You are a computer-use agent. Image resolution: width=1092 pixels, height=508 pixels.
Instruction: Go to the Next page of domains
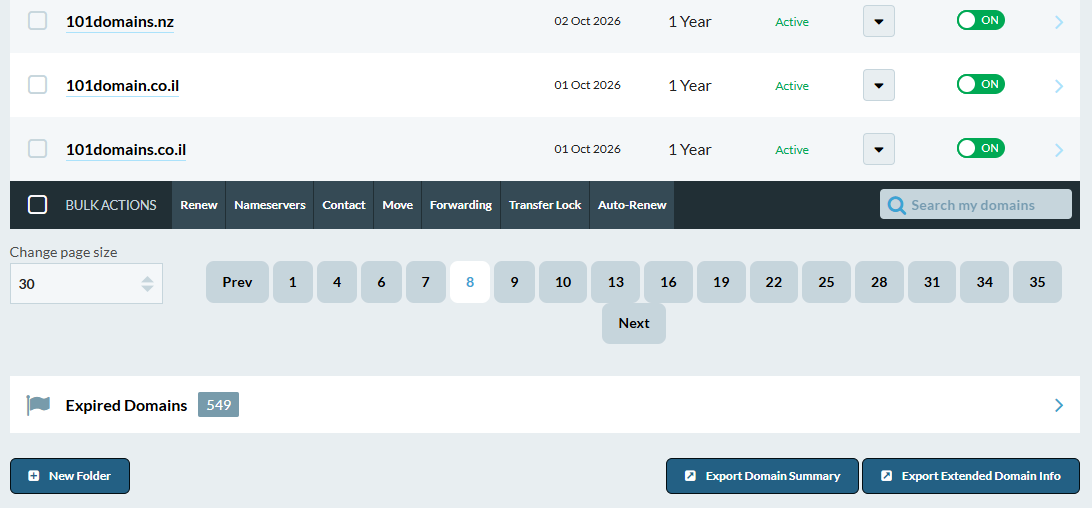[633, 323]
